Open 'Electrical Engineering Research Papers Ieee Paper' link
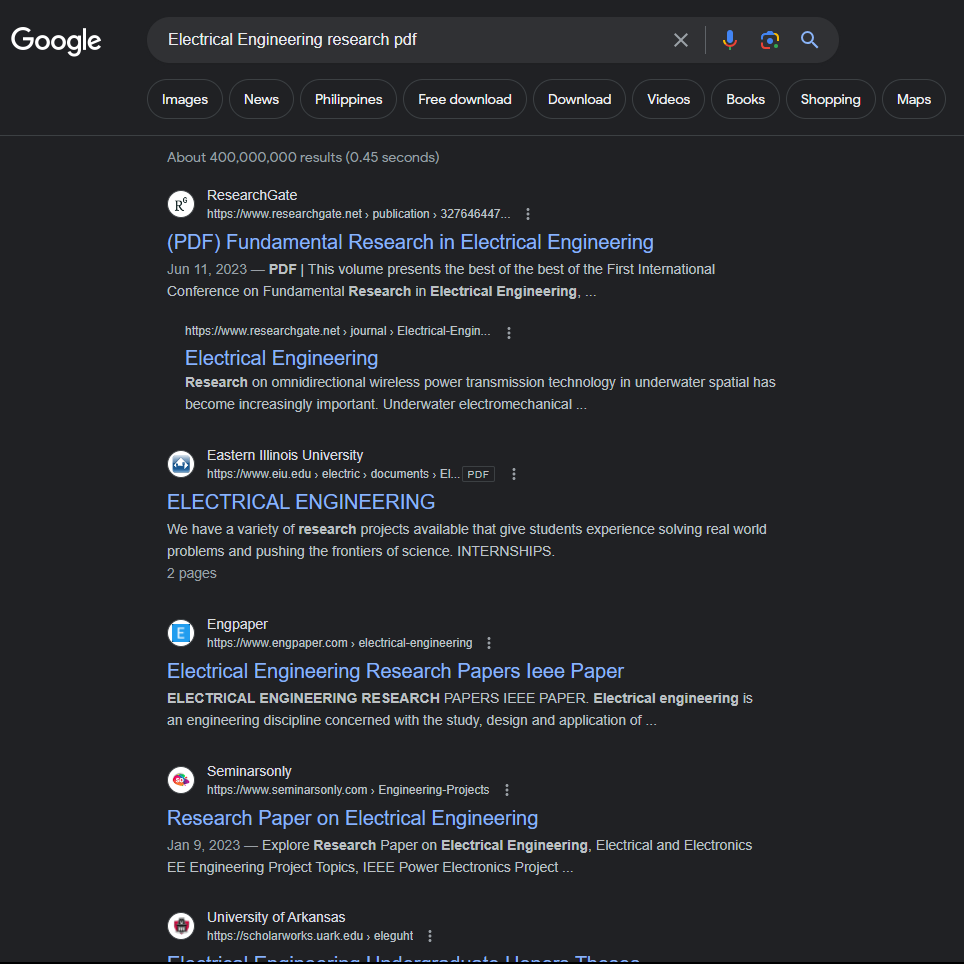 [x=395, y=671]
